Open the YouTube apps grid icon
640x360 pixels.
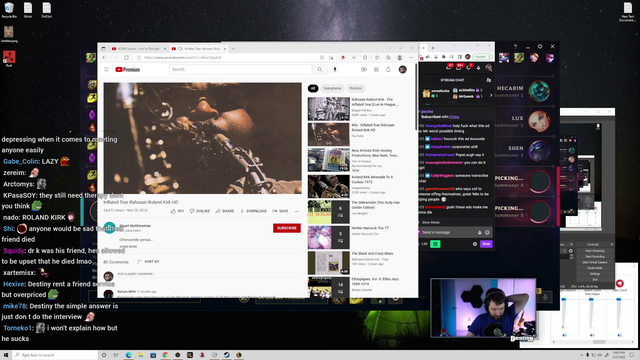[x=376, y=69]
